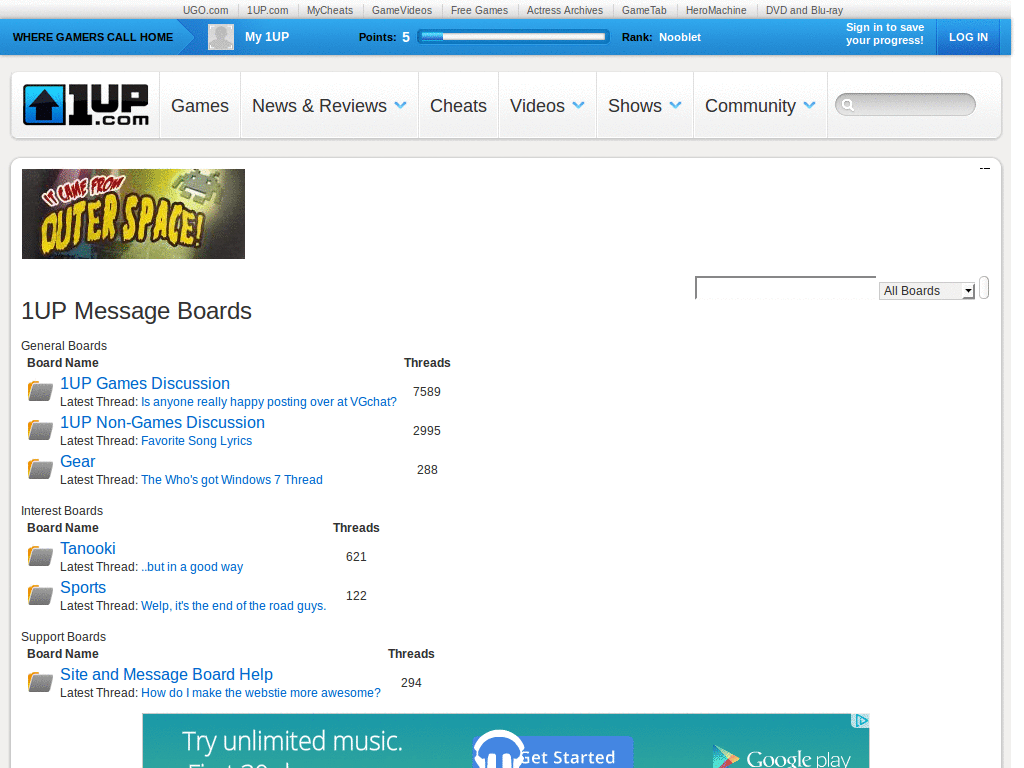This screenshot has height=768, width=1024.
Task: Open the GameVideos network link
Action: 402,10
